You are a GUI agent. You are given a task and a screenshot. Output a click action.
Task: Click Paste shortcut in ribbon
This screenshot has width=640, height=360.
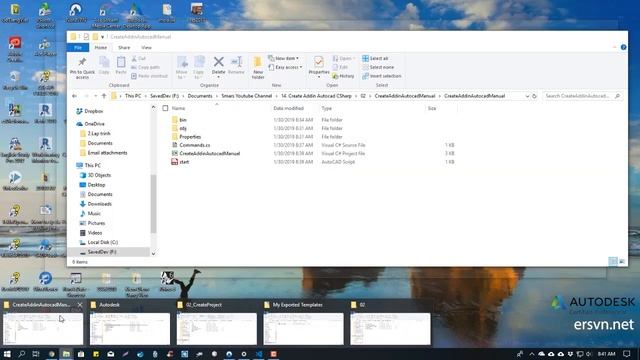(x=149, y=76)
